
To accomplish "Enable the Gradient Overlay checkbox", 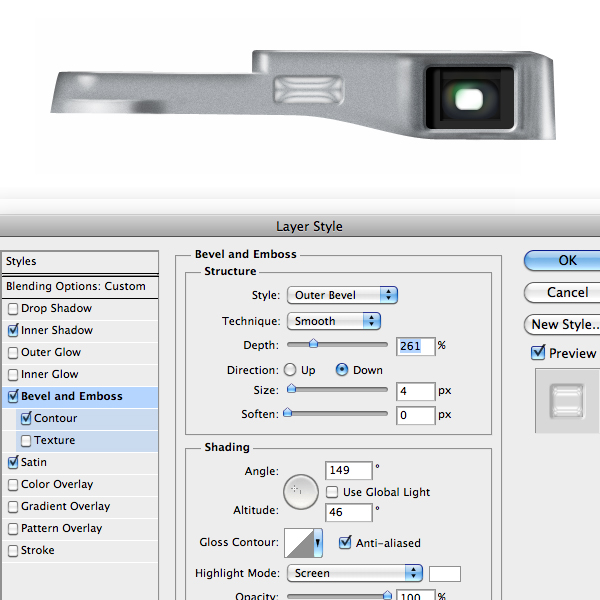I will 13,507.
